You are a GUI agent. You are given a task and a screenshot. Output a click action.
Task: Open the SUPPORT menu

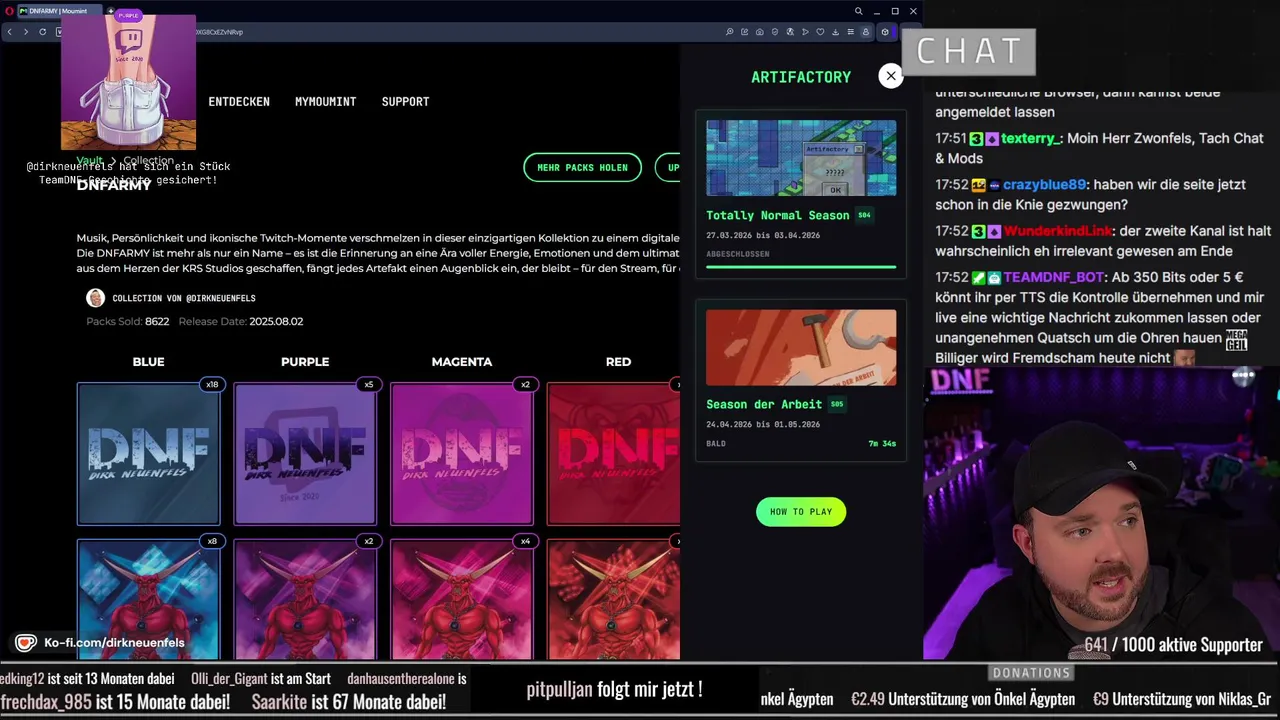pyautogui.click(x=405, y=102)
